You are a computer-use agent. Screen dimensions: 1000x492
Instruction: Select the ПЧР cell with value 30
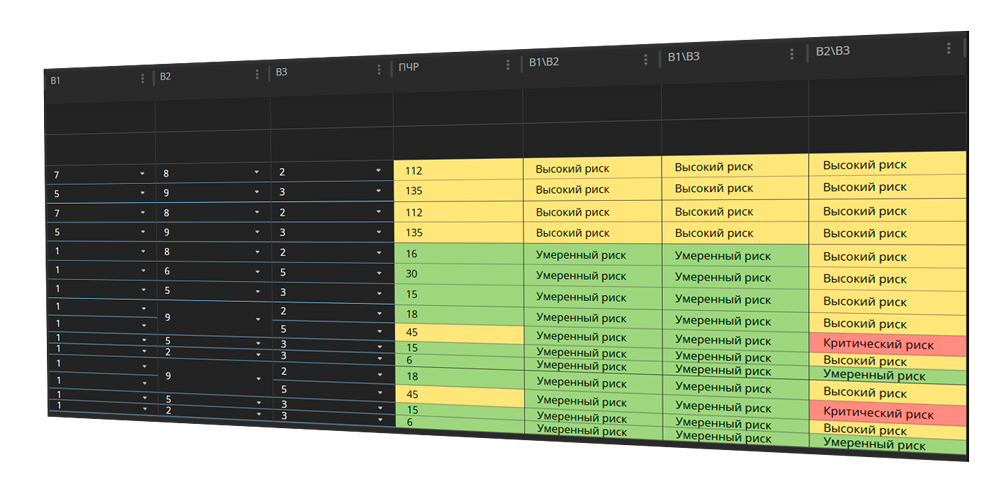(x=459, y=274)
